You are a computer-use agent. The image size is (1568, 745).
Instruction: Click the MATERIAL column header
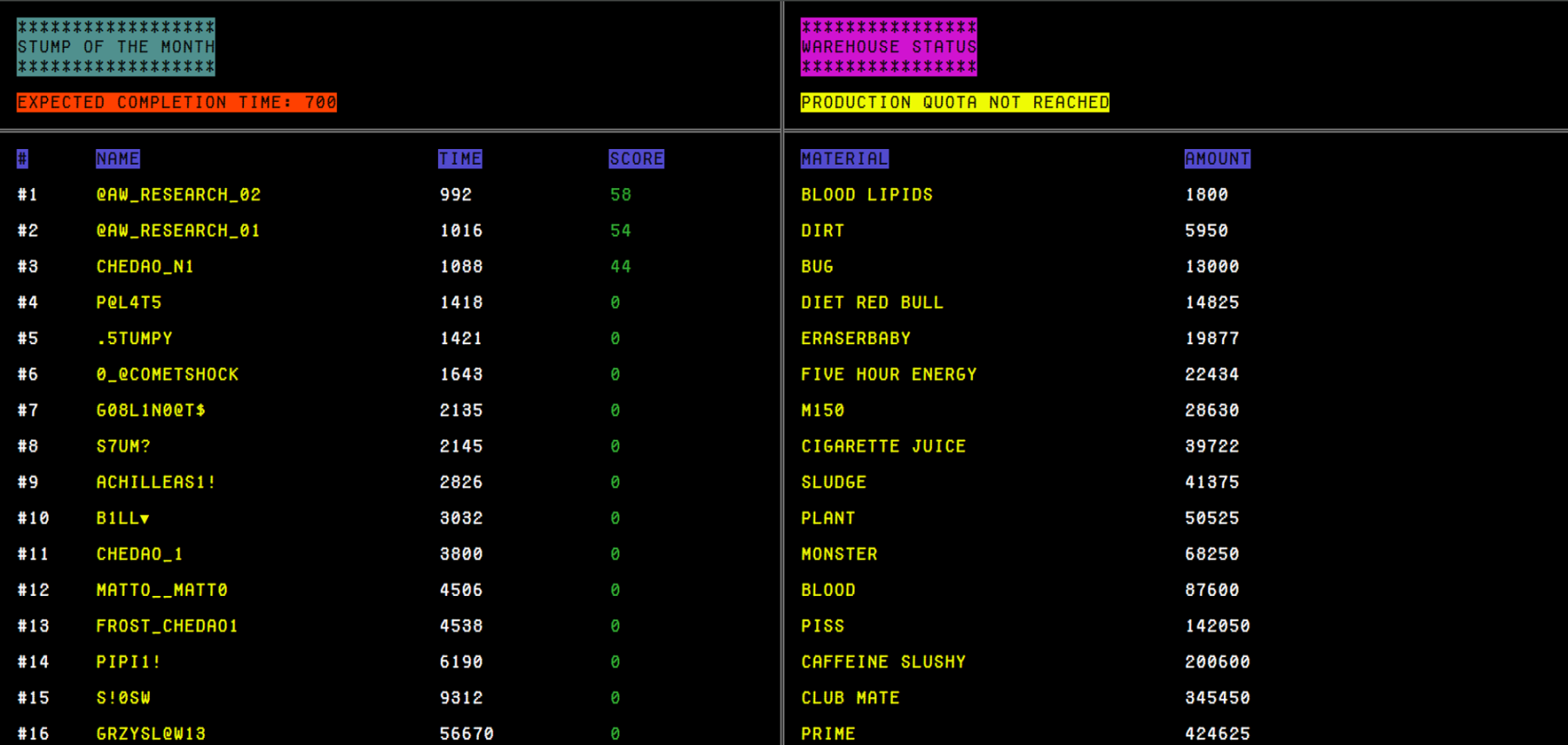[844, 159]
